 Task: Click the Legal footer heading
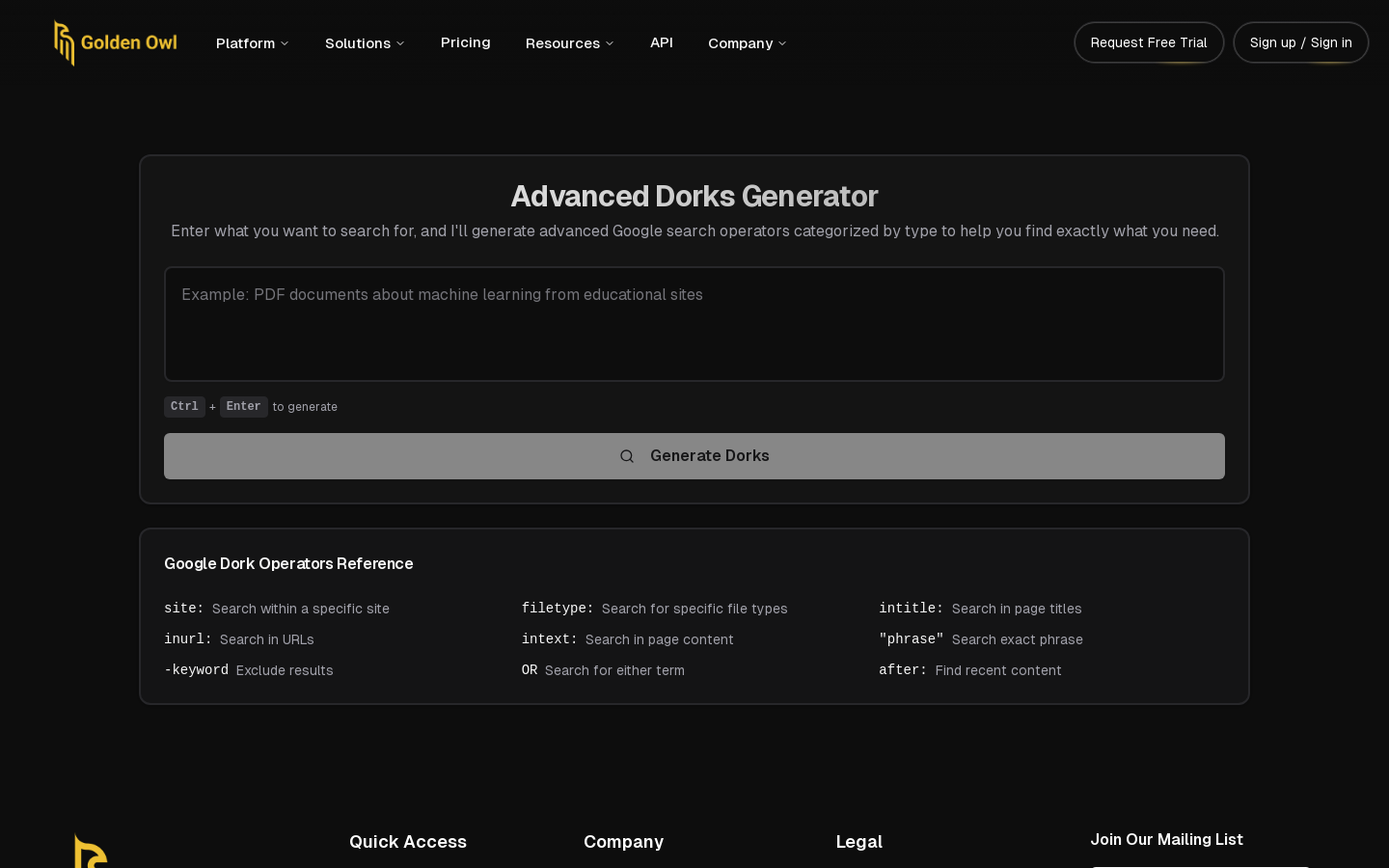859,842
